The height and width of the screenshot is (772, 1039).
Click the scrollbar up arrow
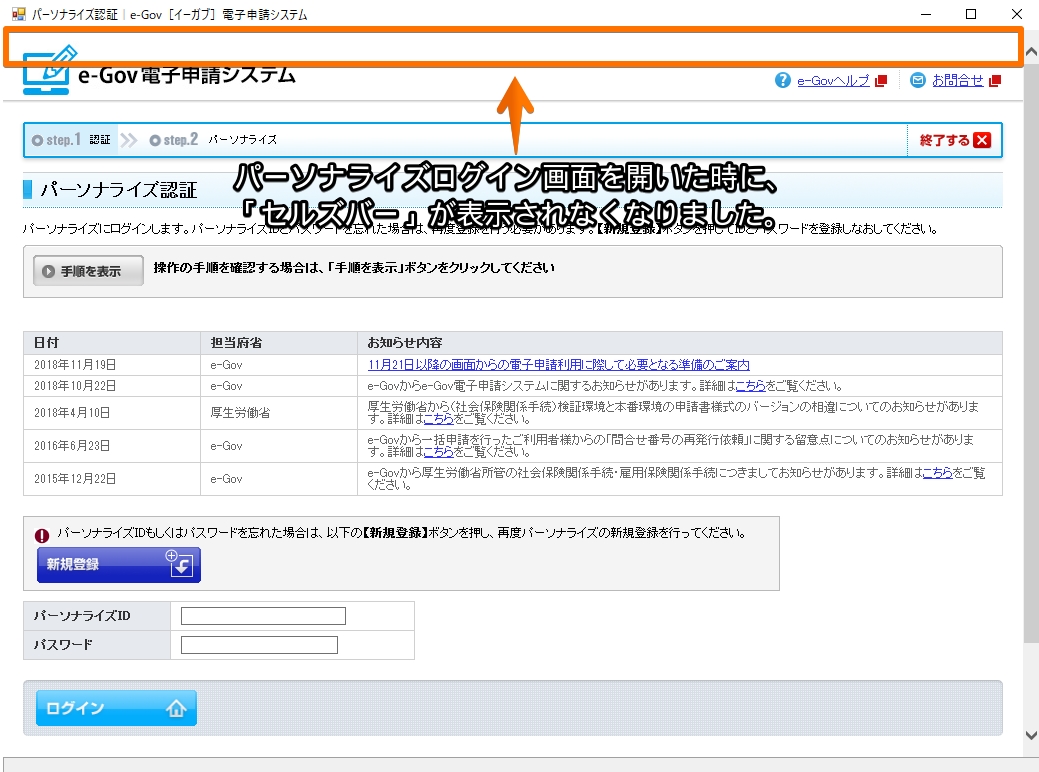1031,52
